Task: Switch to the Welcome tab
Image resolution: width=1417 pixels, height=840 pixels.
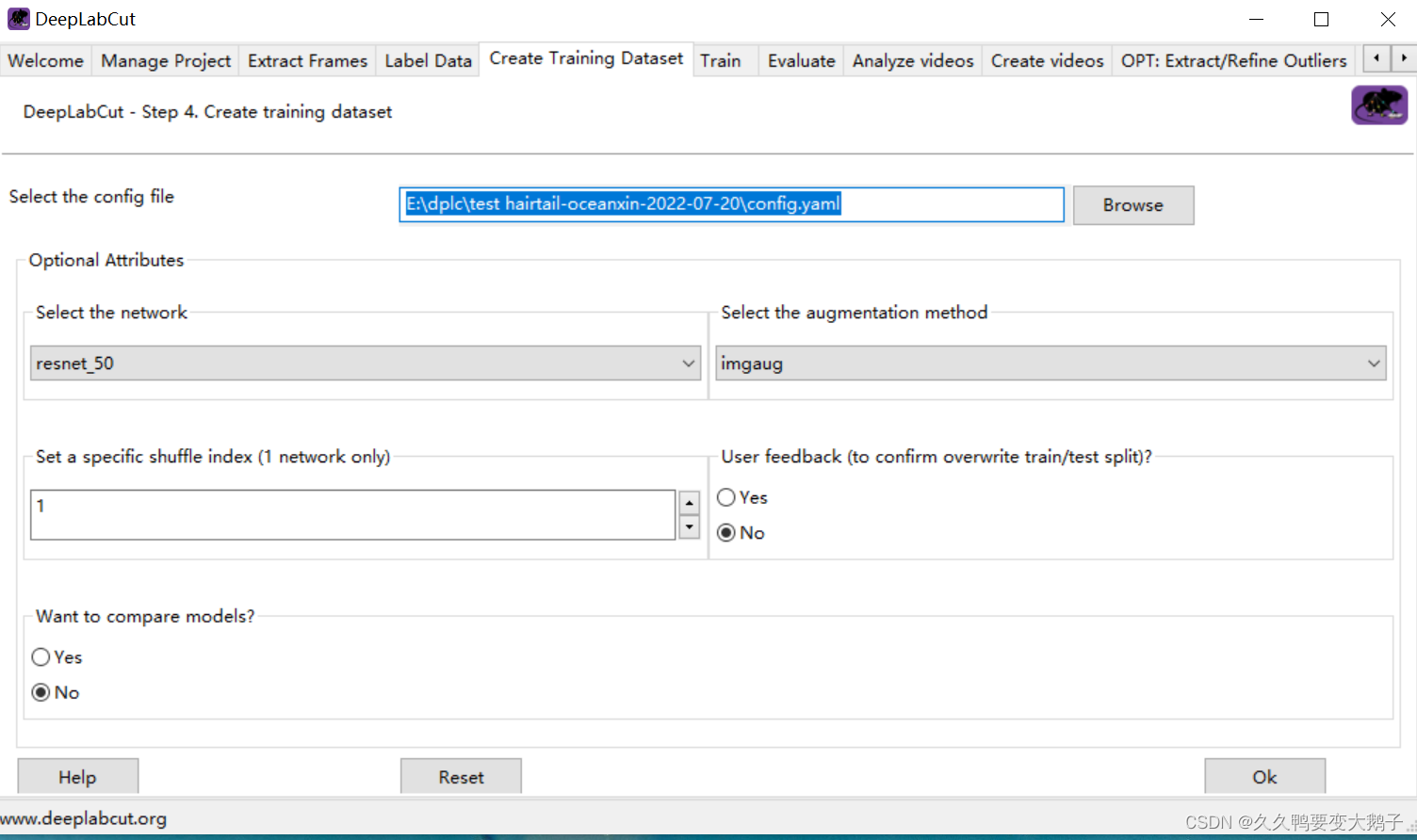Action: [x=45, y=60]
